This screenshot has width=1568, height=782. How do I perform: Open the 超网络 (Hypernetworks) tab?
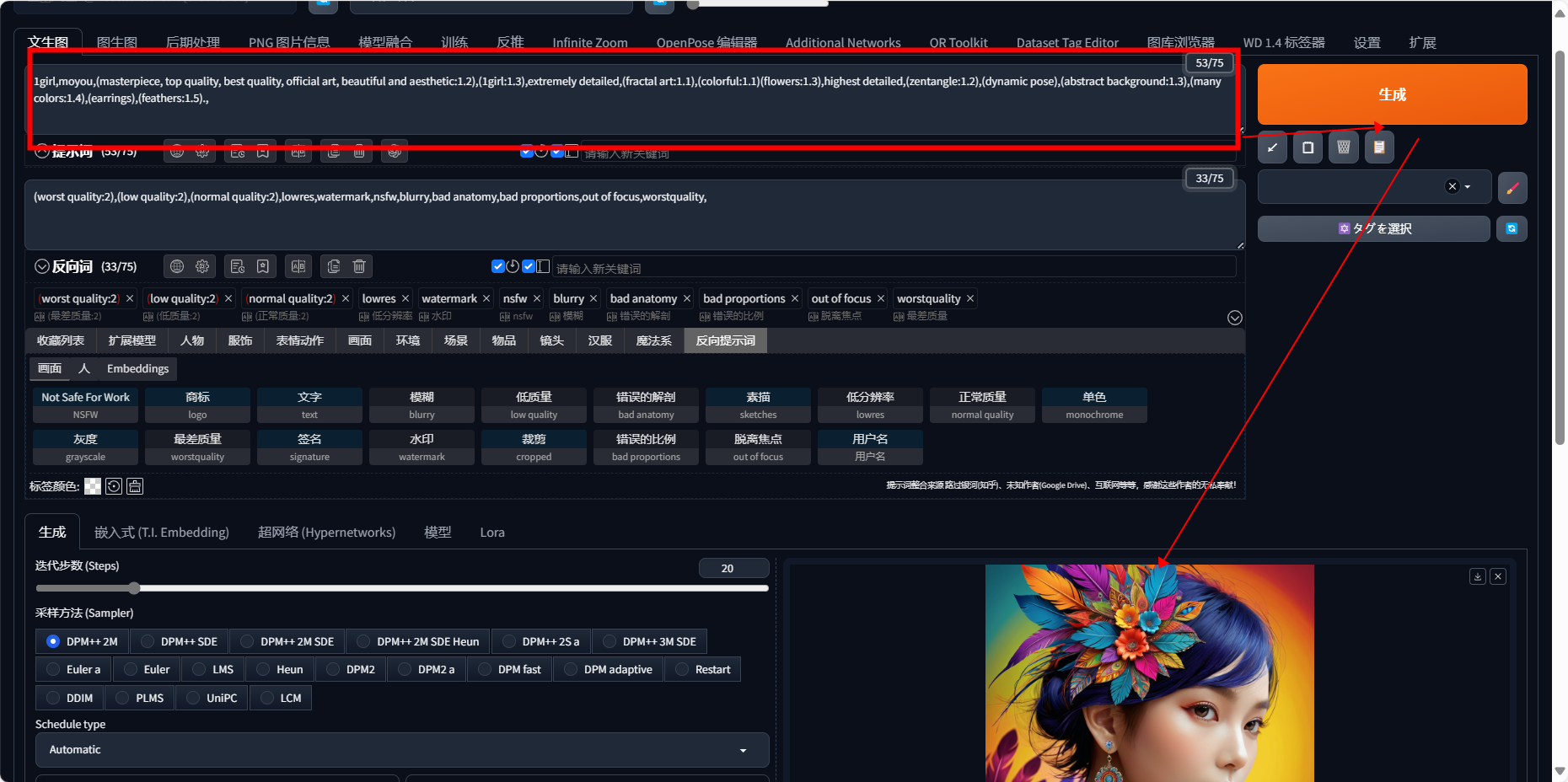tap(326, 533)
